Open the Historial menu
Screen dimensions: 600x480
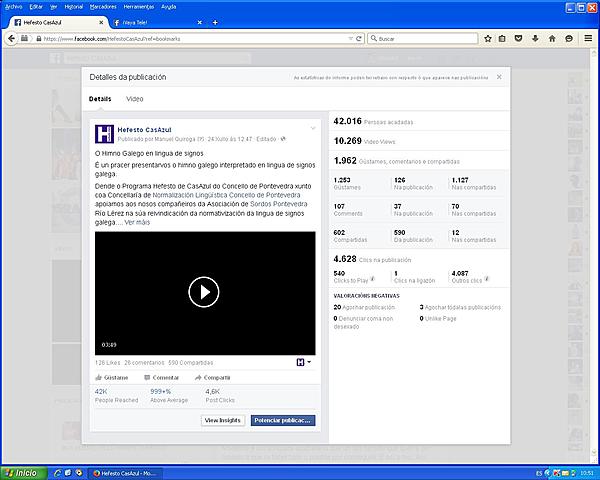(73, 7)
